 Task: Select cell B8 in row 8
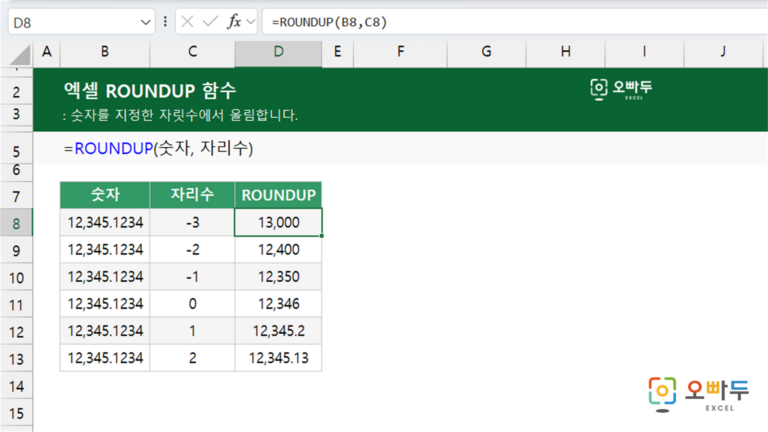pyautogui.click(x=105, y=222)
